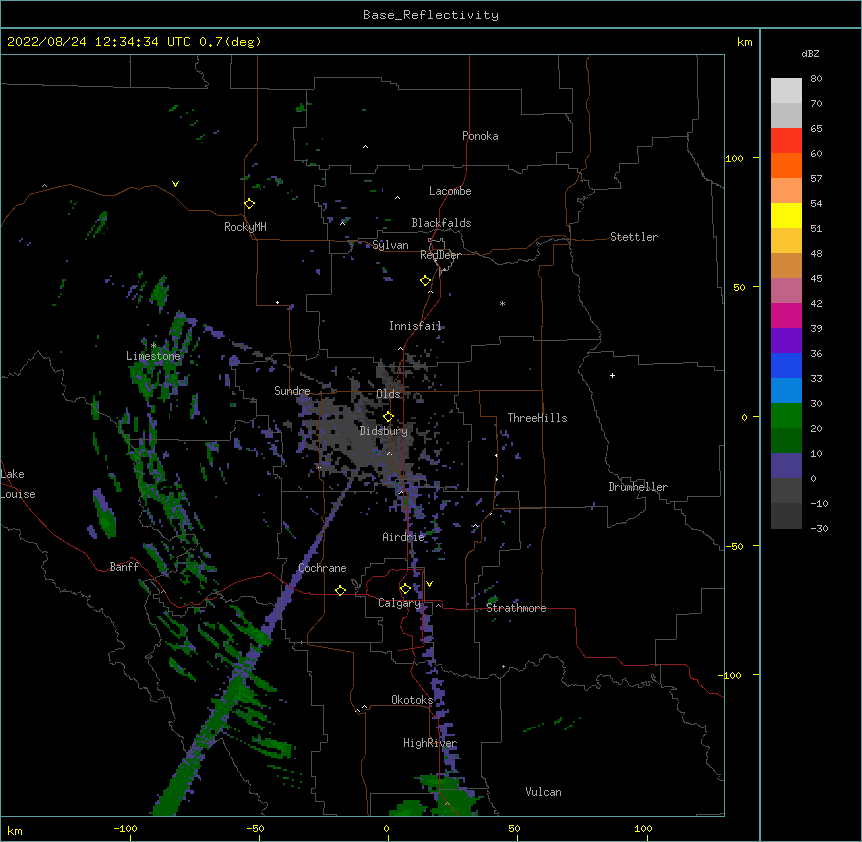This screenshot has width=862, height=842.
Task: Select the Strathmore label
Action: pos(516,608)
